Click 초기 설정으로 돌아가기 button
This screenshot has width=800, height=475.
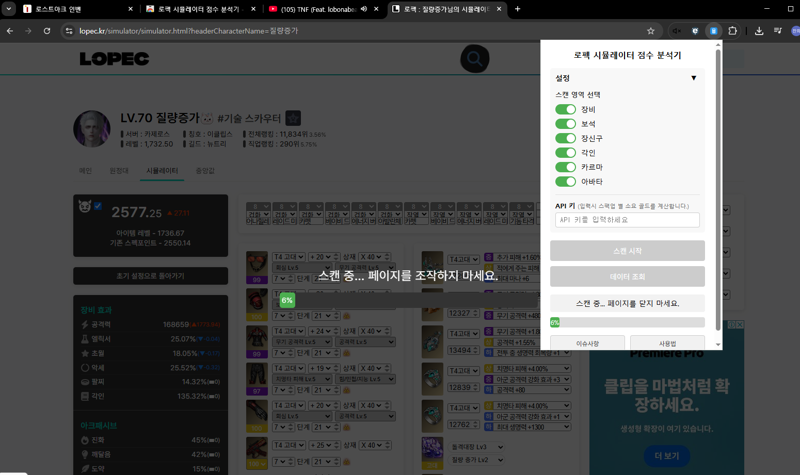coord(151,276)
